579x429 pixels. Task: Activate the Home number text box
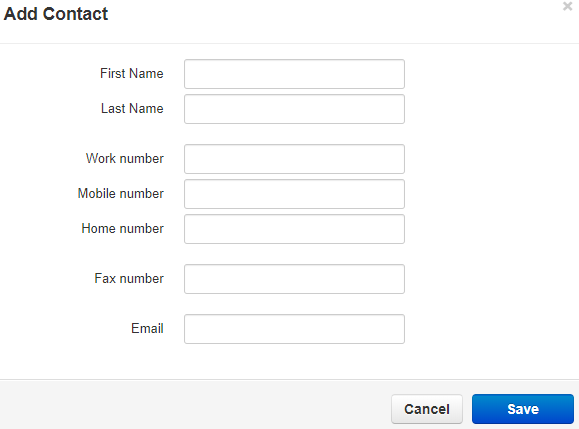(294, 229)
